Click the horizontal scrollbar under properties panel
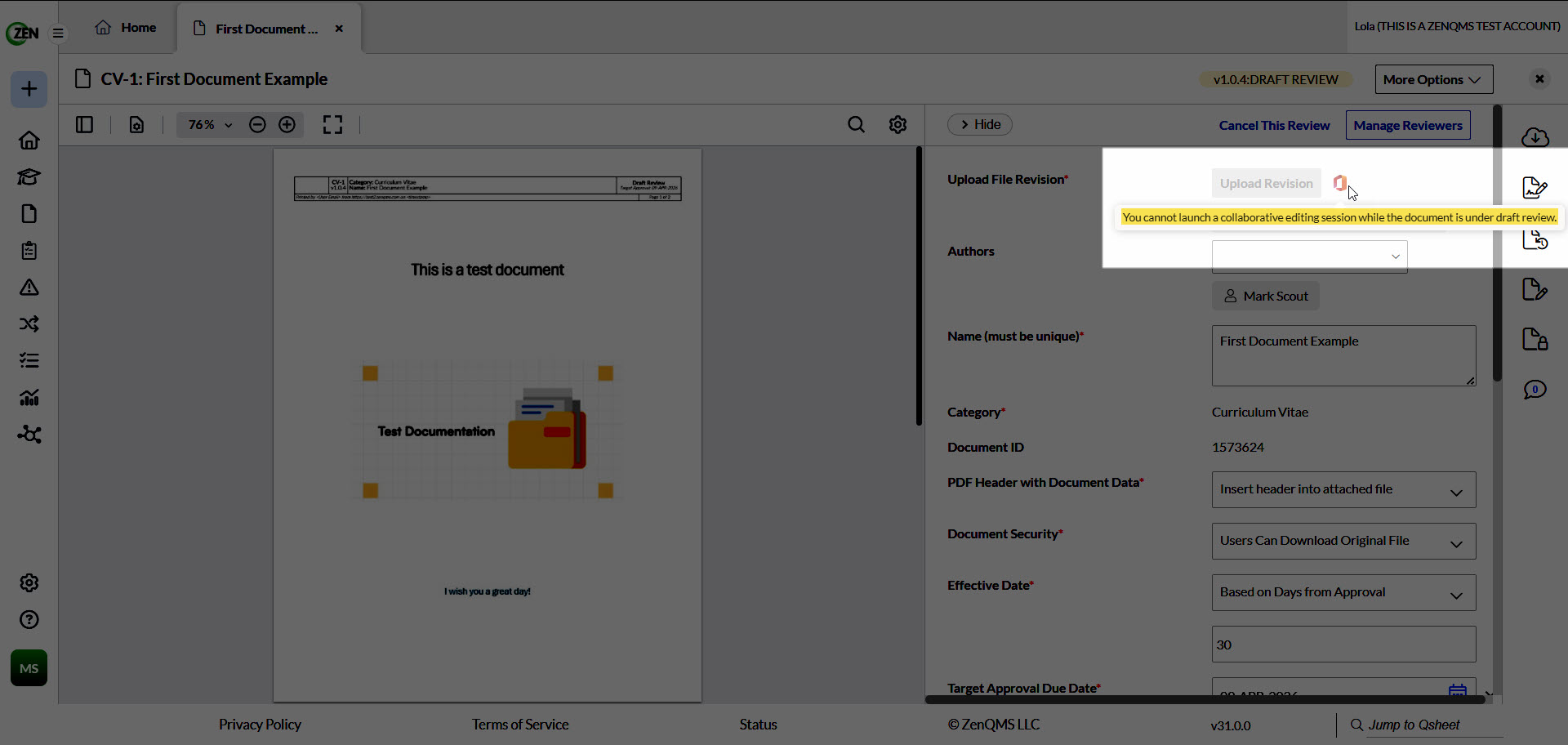Image resolution: width=1568 pixels, height=745 pixels. [x=1205, y=699]
